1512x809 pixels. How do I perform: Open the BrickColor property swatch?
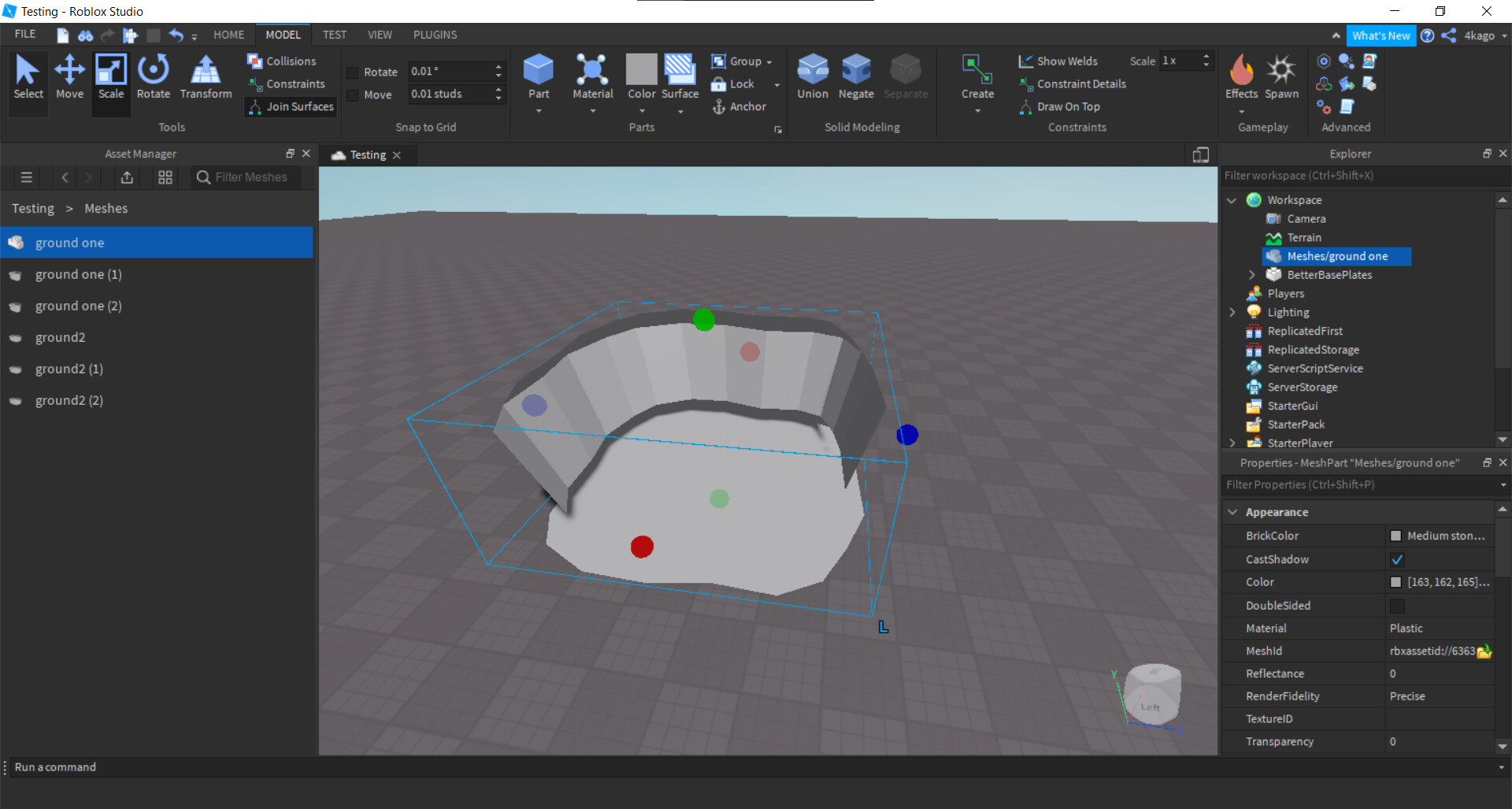(1395, 536)
